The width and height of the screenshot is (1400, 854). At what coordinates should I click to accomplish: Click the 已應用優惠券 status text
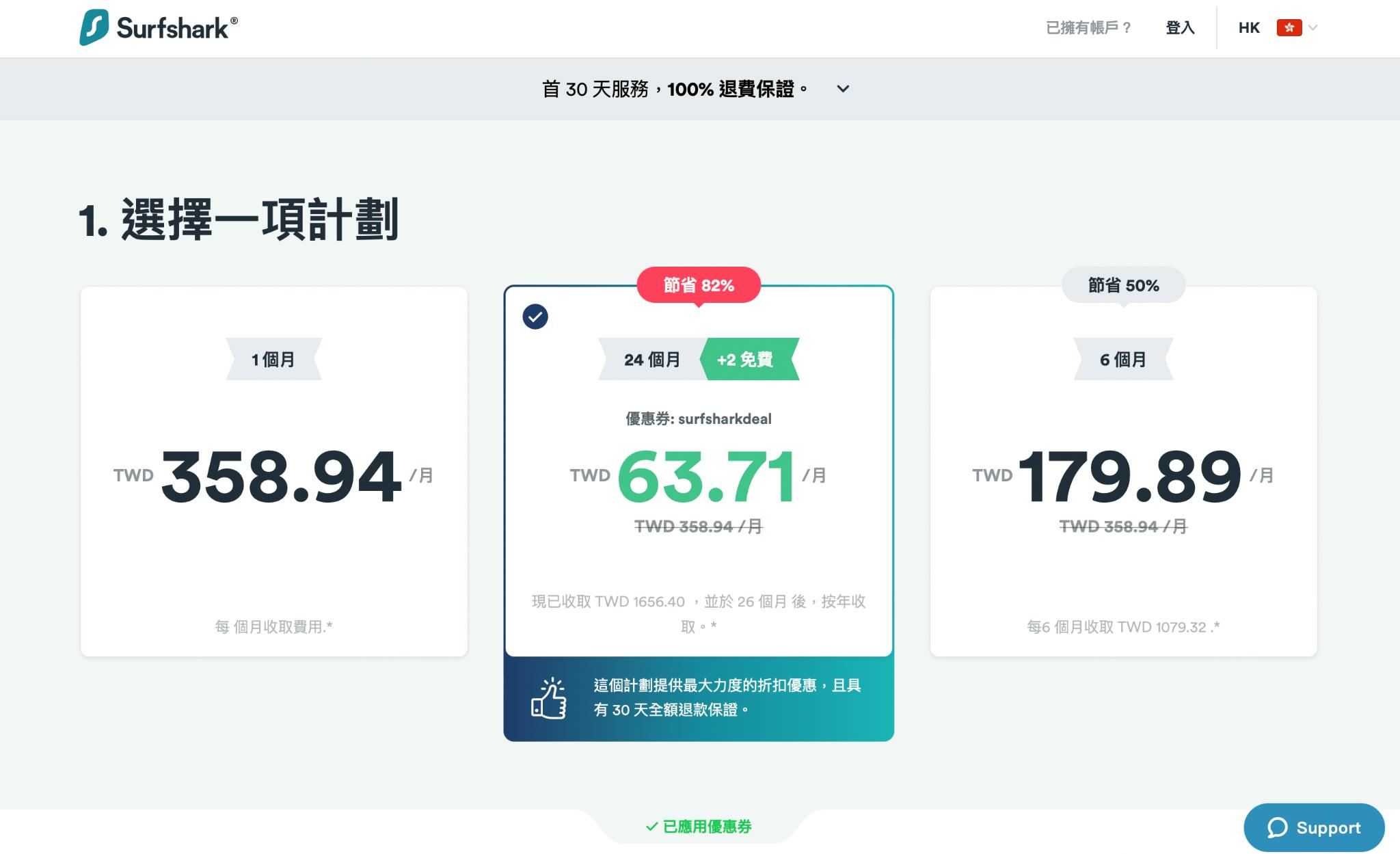[708, 827]
